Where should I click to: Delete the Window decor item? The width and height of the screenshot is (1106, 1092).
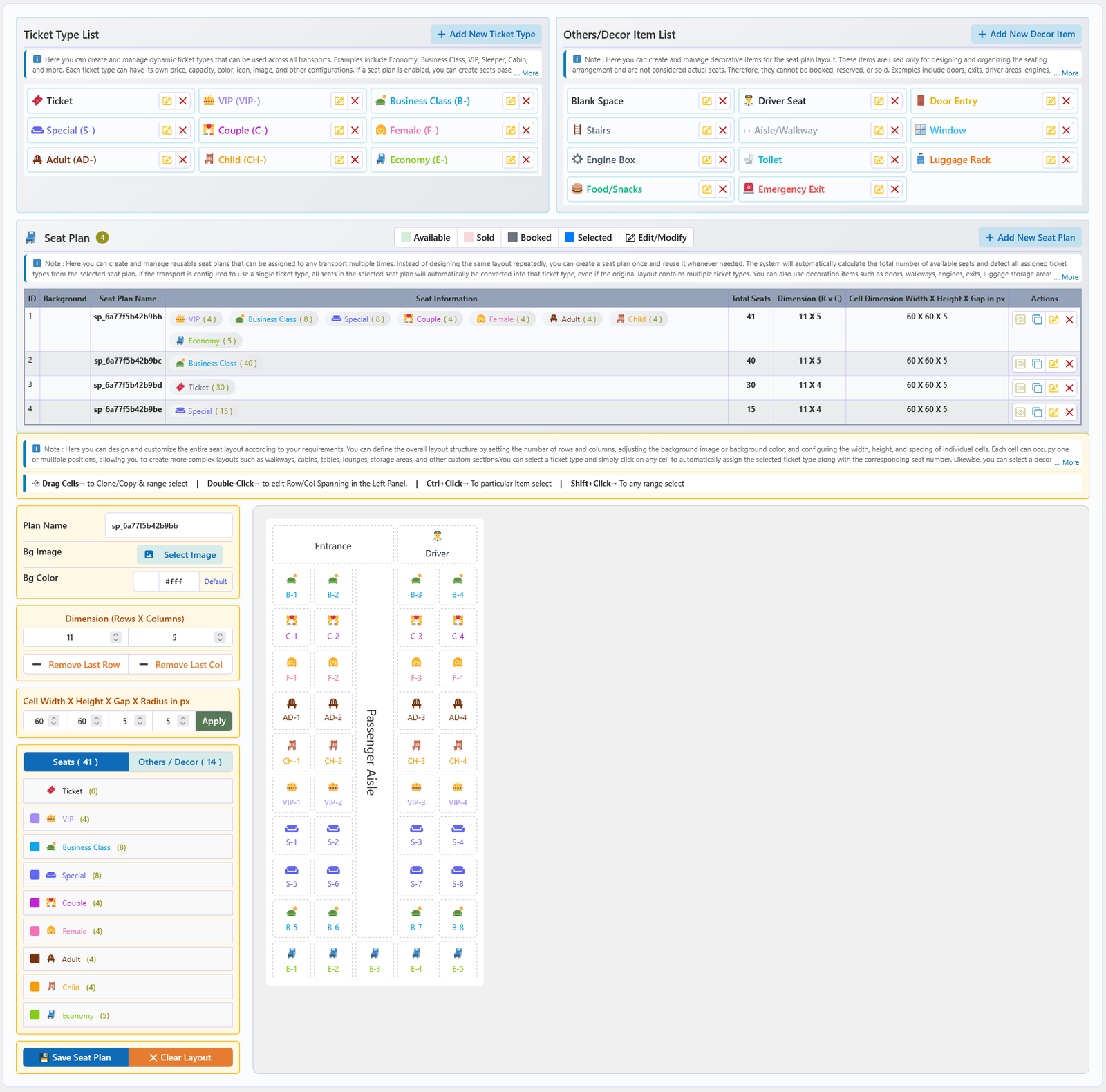pyautogui.click(x=1067, y=131)
